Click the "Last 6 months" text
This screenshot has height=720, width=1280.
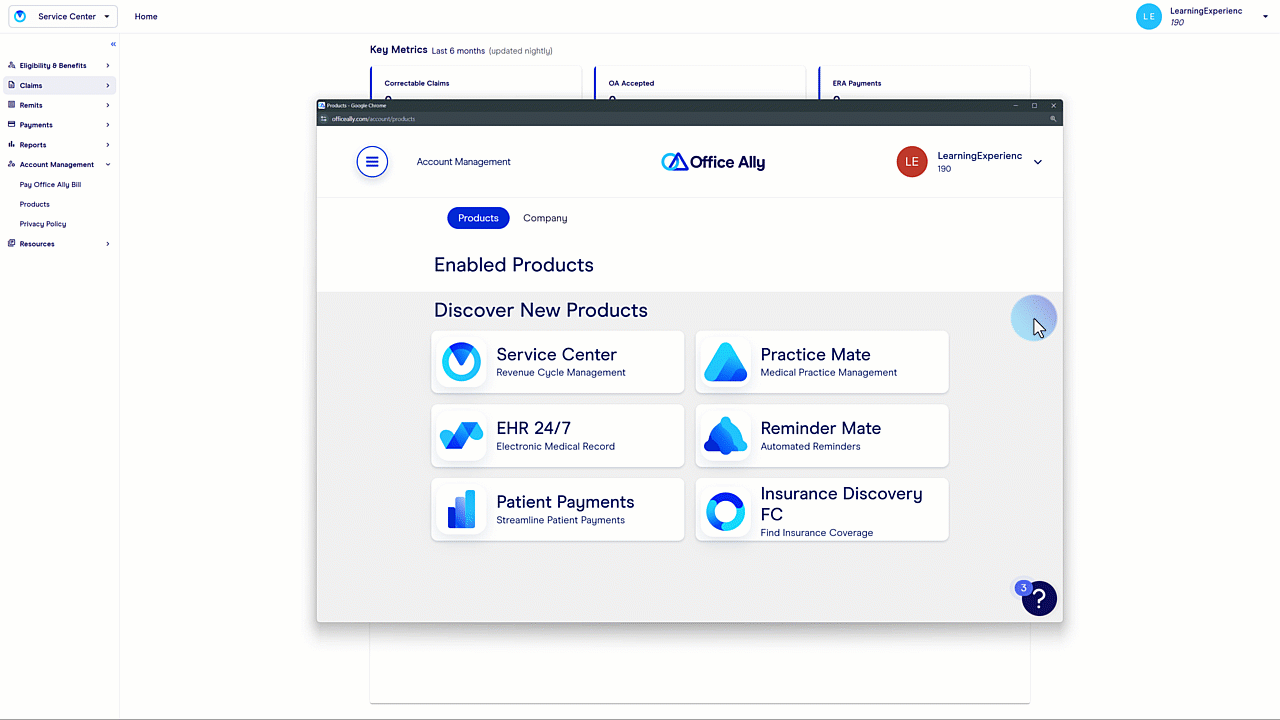(x=458, y=50)
